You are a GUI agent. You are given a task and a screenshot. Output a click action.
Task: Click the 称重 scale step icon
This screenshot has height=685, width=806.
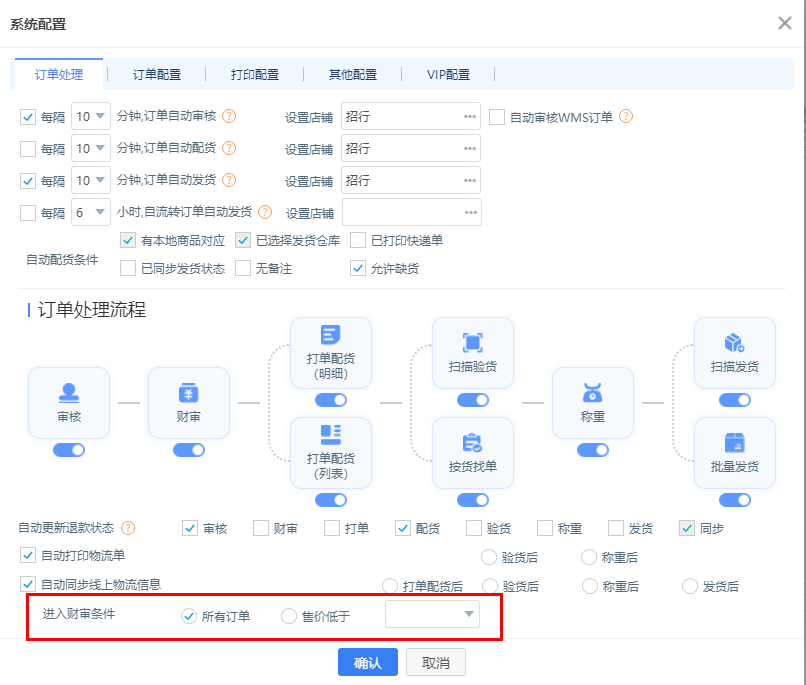(592, 393)
